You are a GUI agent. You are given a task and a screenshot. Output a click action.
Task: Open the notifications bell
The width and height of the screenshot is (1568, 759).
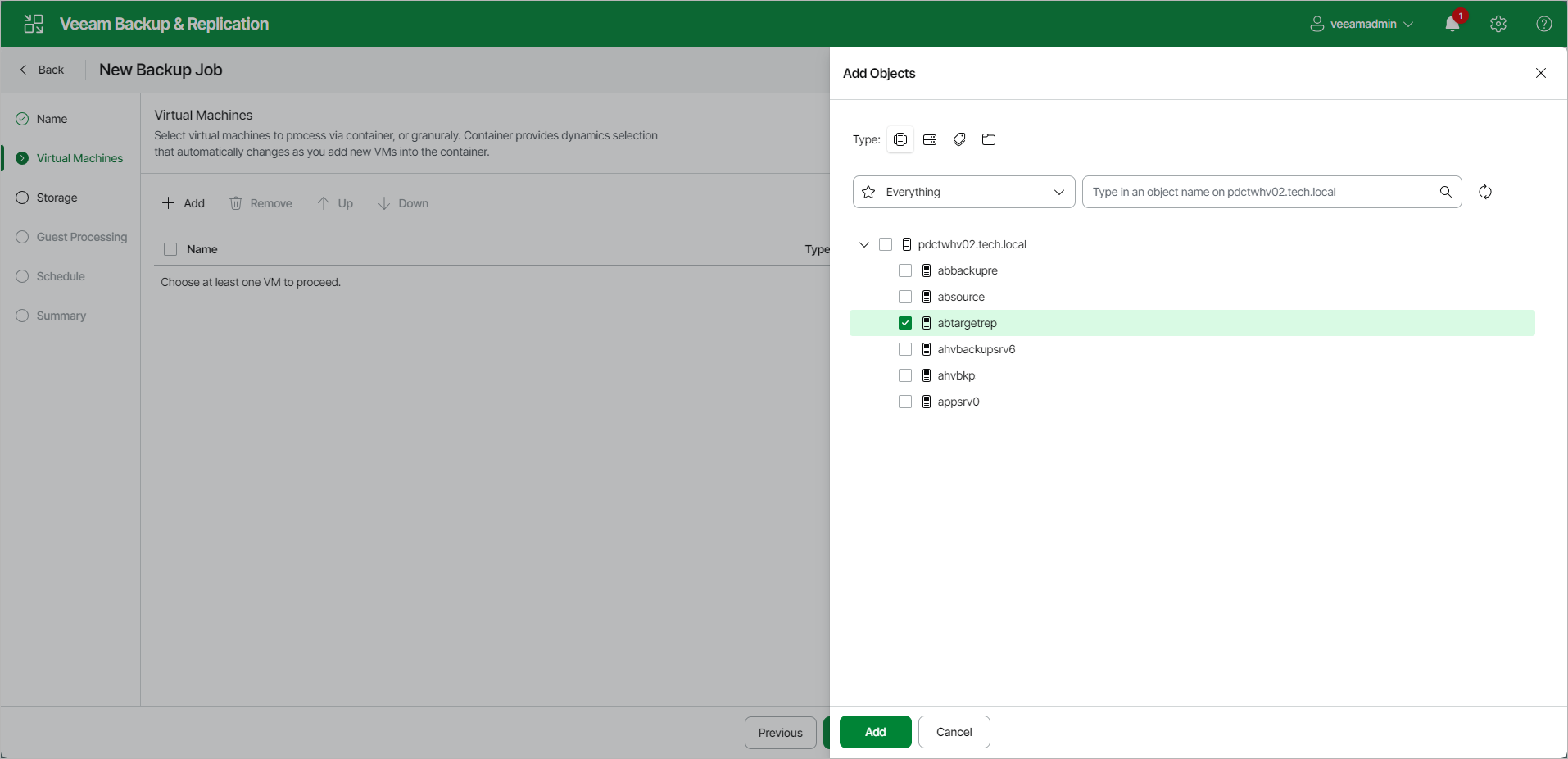pyautogui.click(x=1452, y=24)
